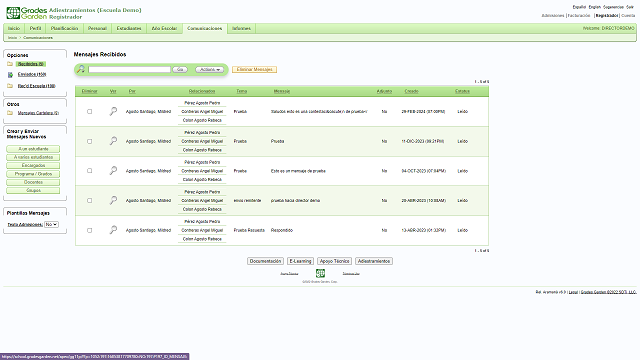Tick checkbox for 'Este es un mensaje de prueba'

[x=89, y=171]
